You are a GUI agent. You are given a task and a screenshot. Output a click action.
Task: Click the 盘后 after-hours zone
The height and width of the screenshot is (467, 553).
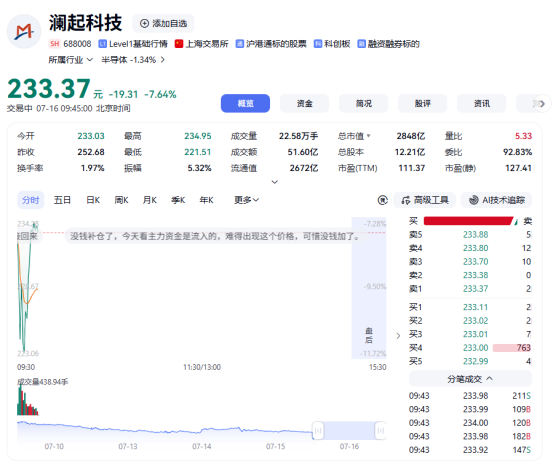(x=369, y=288)
